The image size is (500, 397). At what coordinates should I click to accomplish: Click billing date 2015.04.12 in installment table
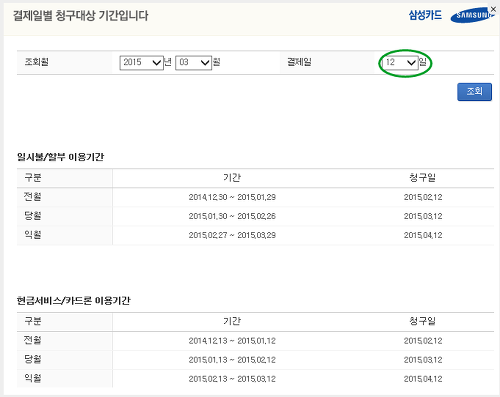coord(423,235)
